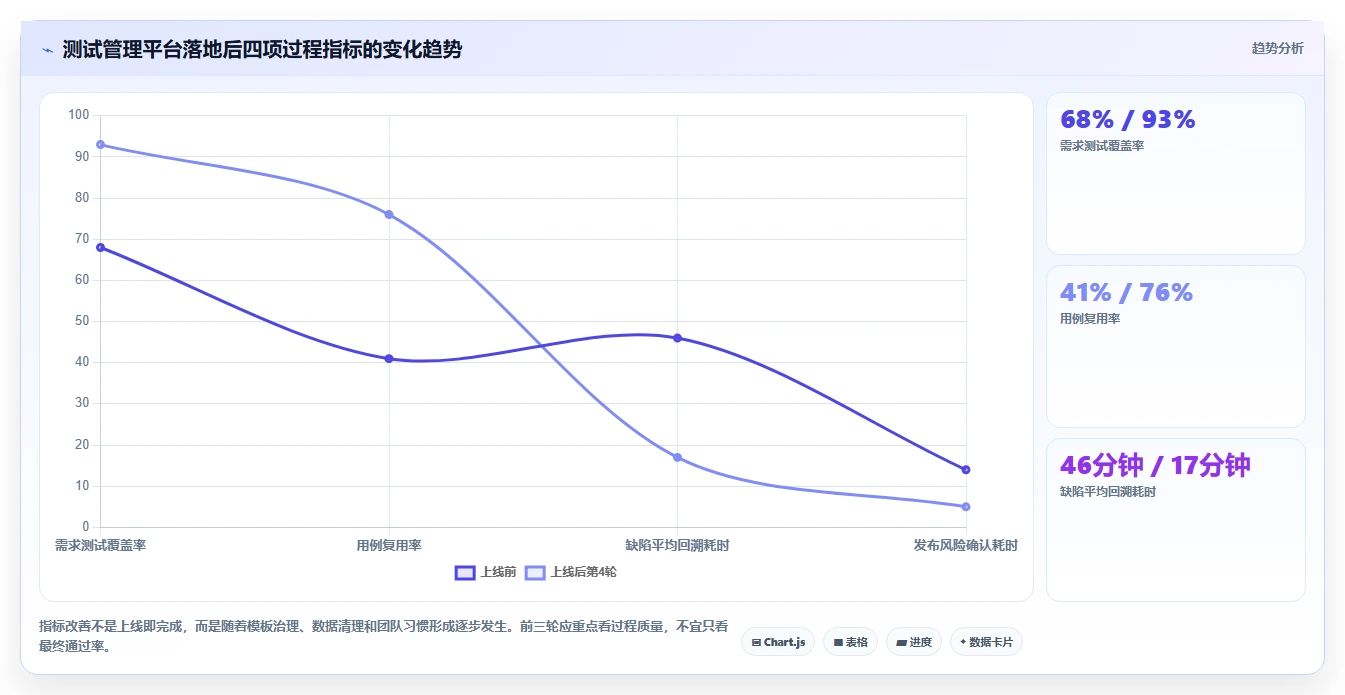Image resolution: width=1345 pixels, height=695 pixels.
Task: Click the 41% / 76% stat card
Action: point(1176,346)
